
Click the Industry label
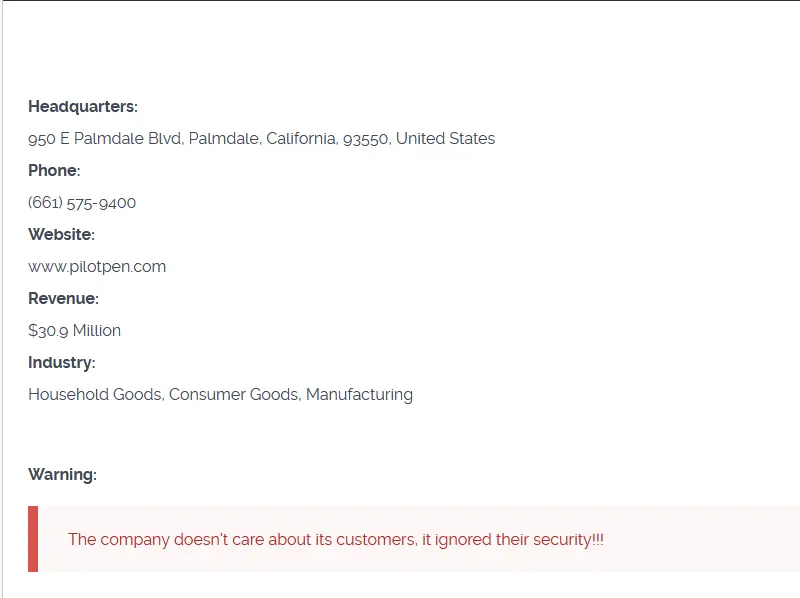pyautogui.click(x=62, y=363)
